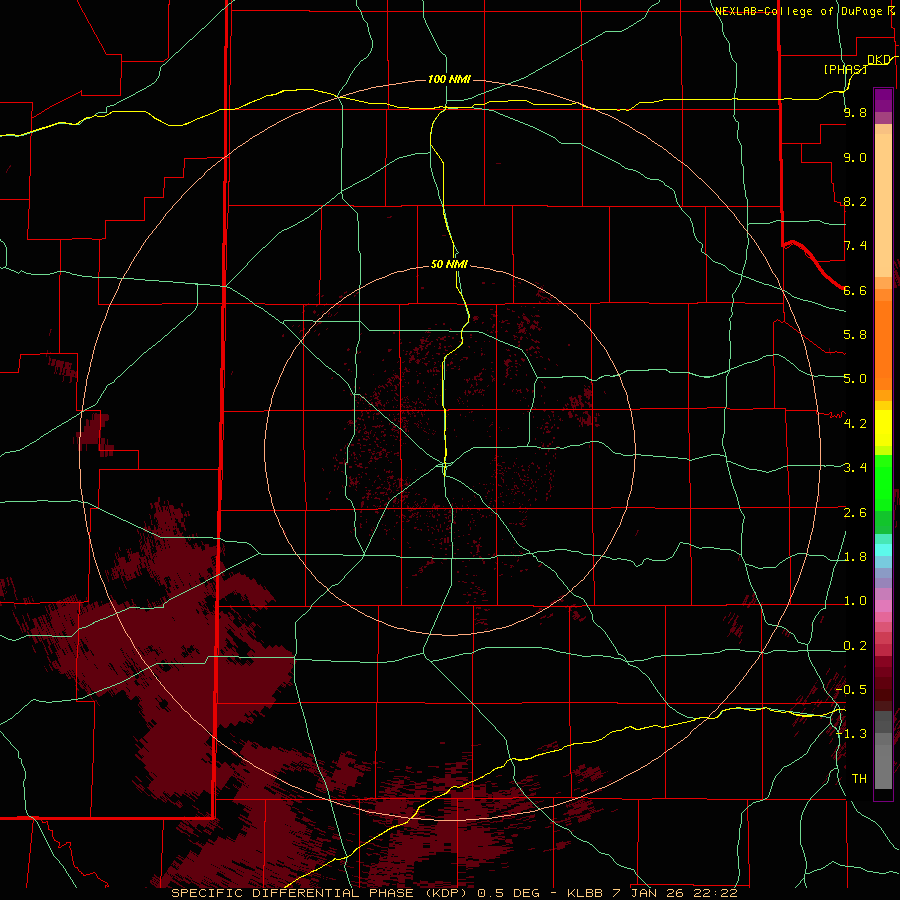Click the TH label on the color scale
Screen dimensions: 900x900
pyautogui.click(x=859, y=779)
